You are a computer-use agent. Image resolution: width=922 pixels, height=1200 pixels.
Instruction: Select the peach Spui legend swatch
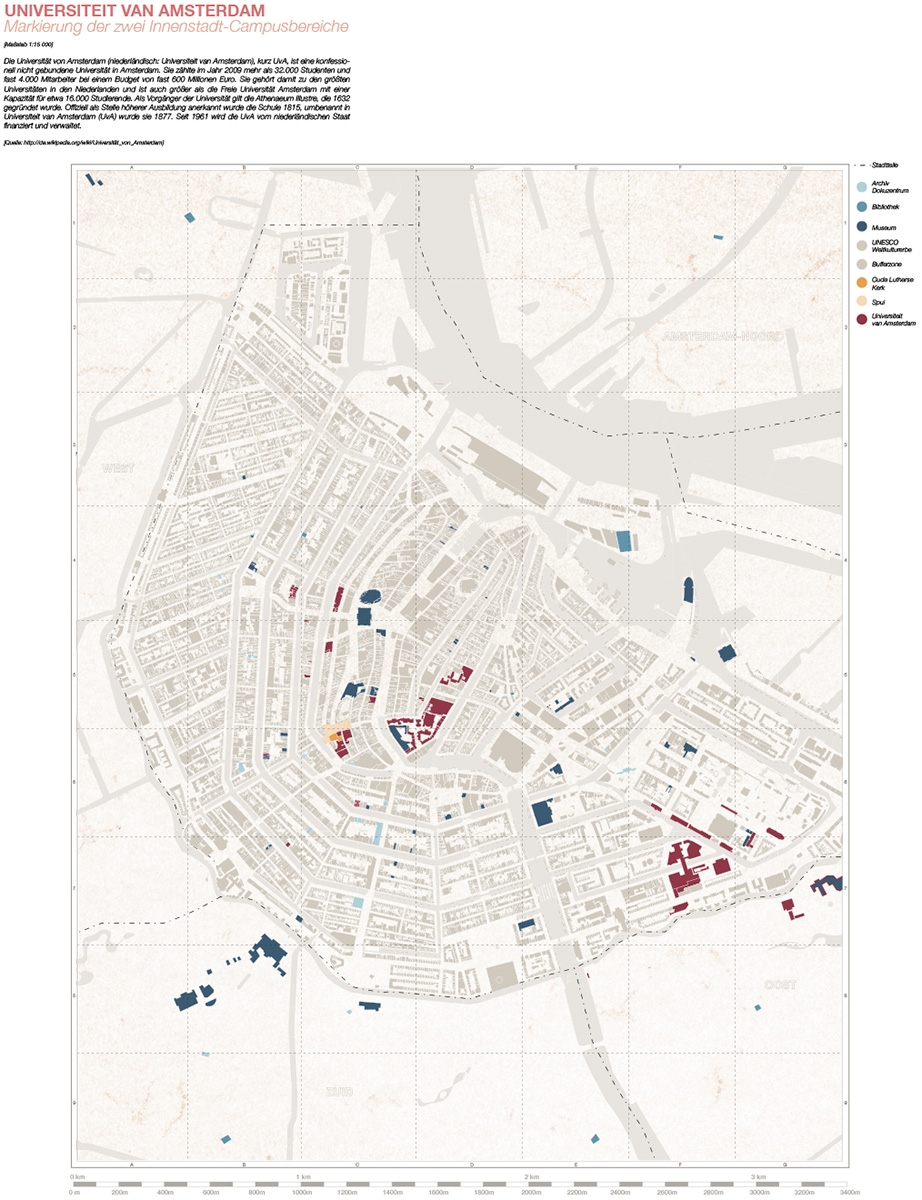click(861, 301)
